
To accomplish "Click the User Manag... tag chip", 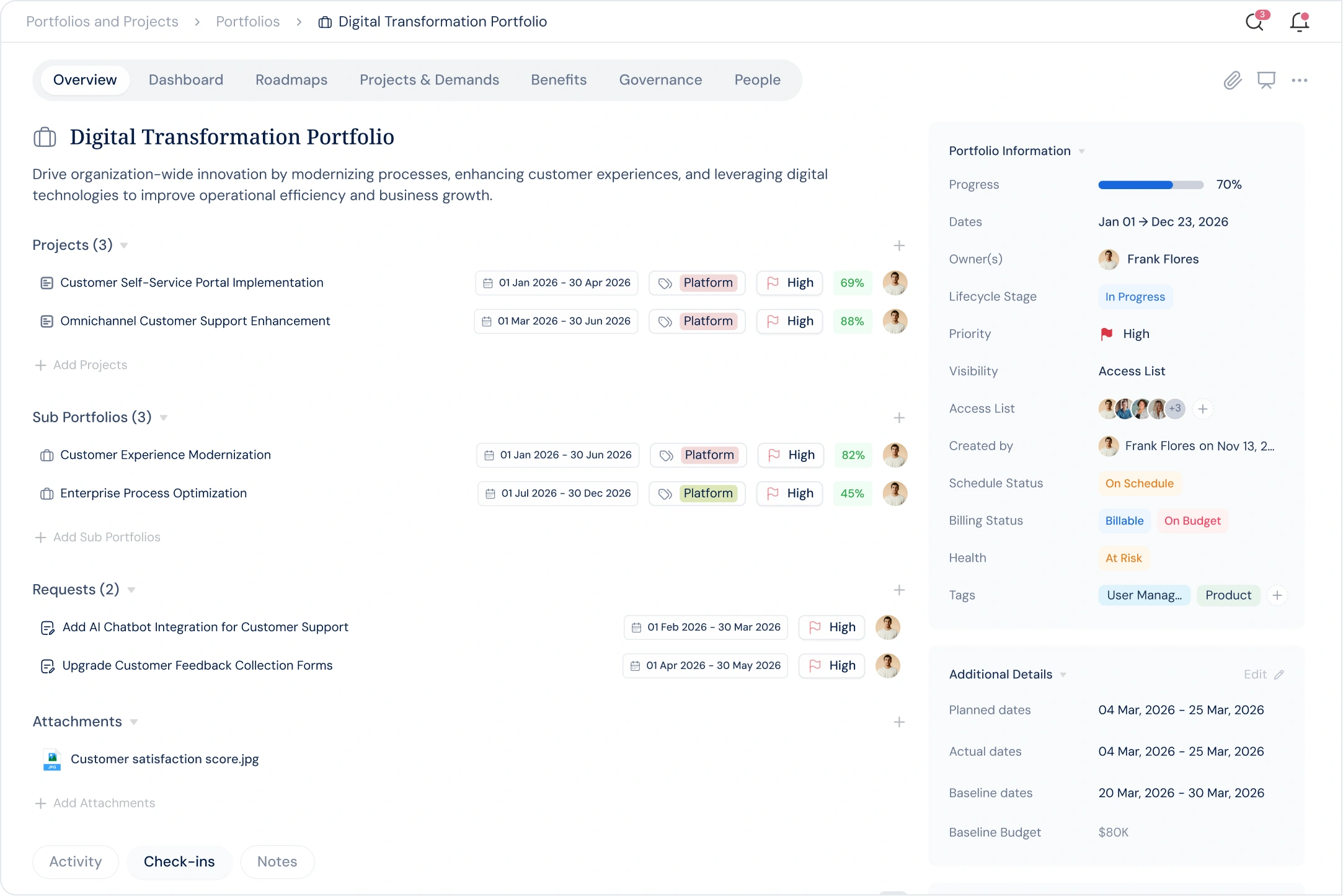I will coord(1144,595).
